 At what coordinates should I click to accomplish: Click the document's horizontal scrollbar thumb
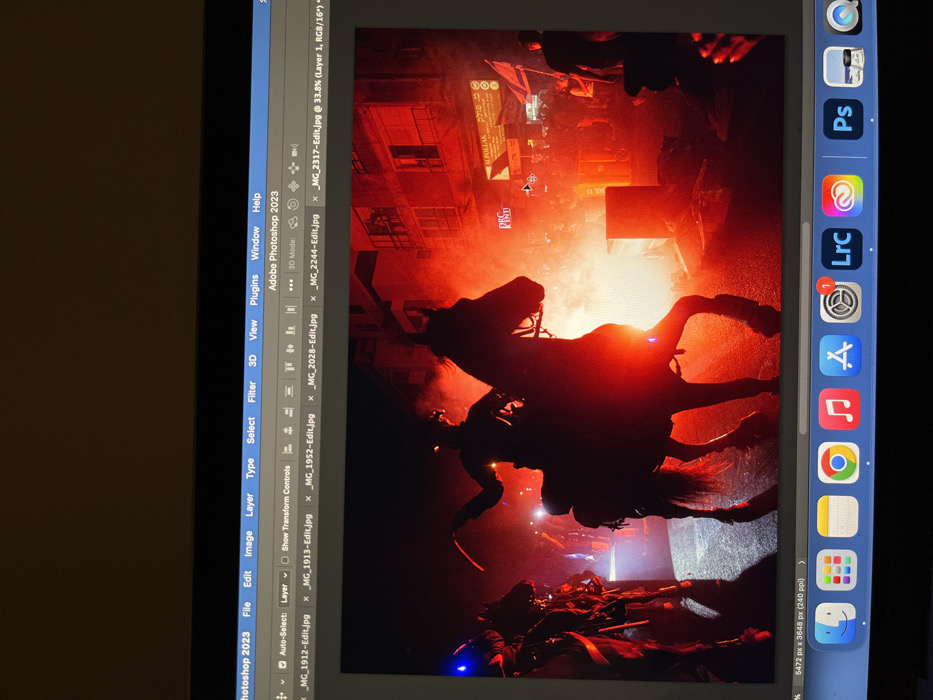coord(804,327)
